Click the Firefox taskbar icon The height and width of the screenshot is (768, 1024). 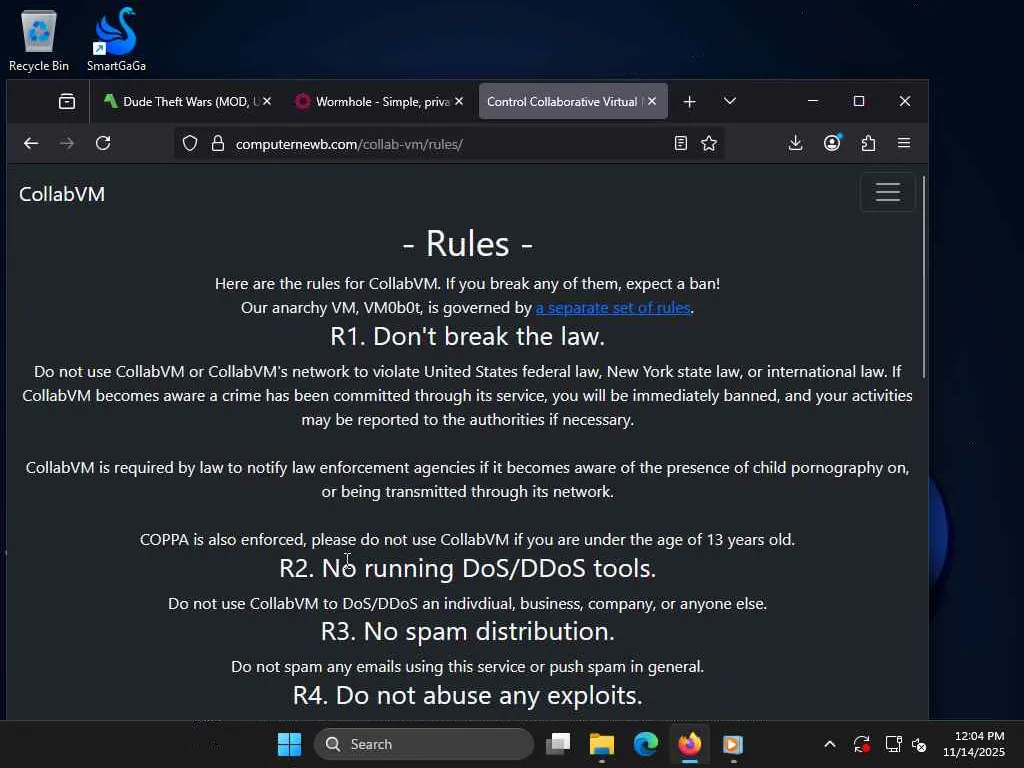[690, 744]
